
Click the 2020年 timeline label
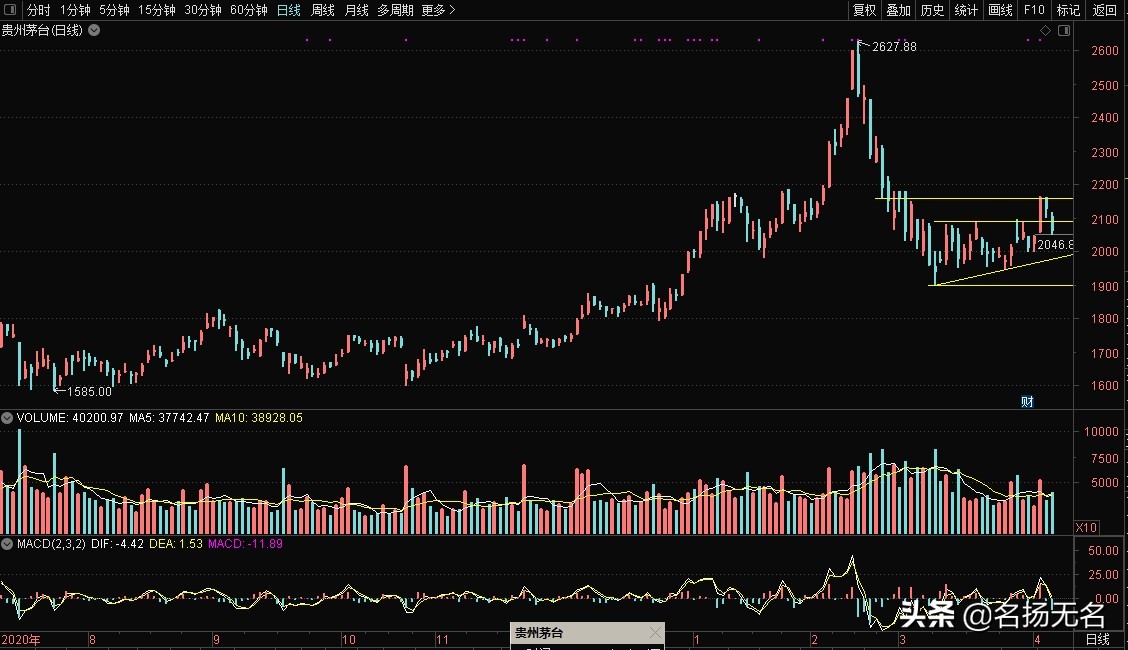click(21, 639)
